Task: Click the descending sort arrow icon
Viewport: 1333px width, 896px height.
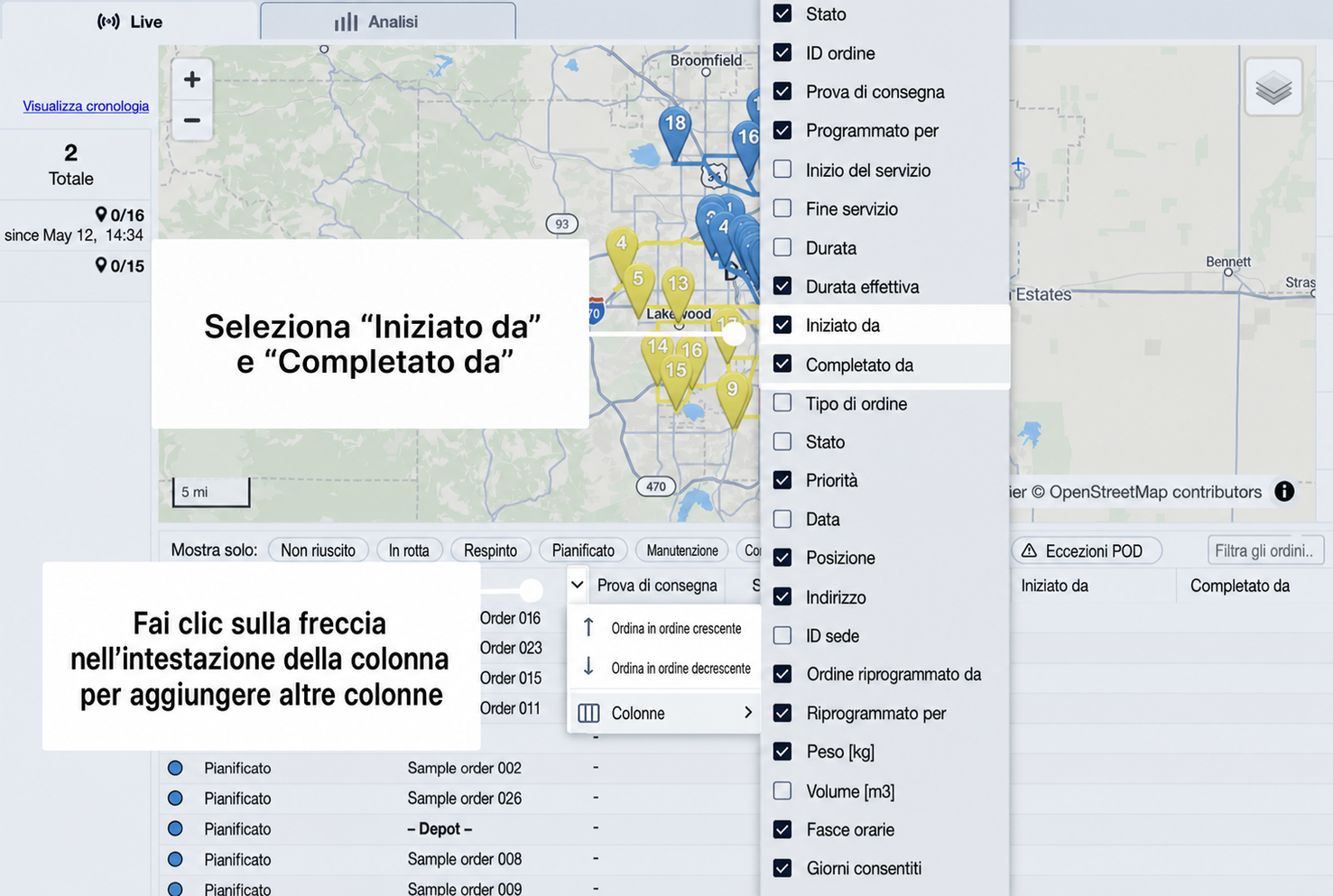Action: 588,667
